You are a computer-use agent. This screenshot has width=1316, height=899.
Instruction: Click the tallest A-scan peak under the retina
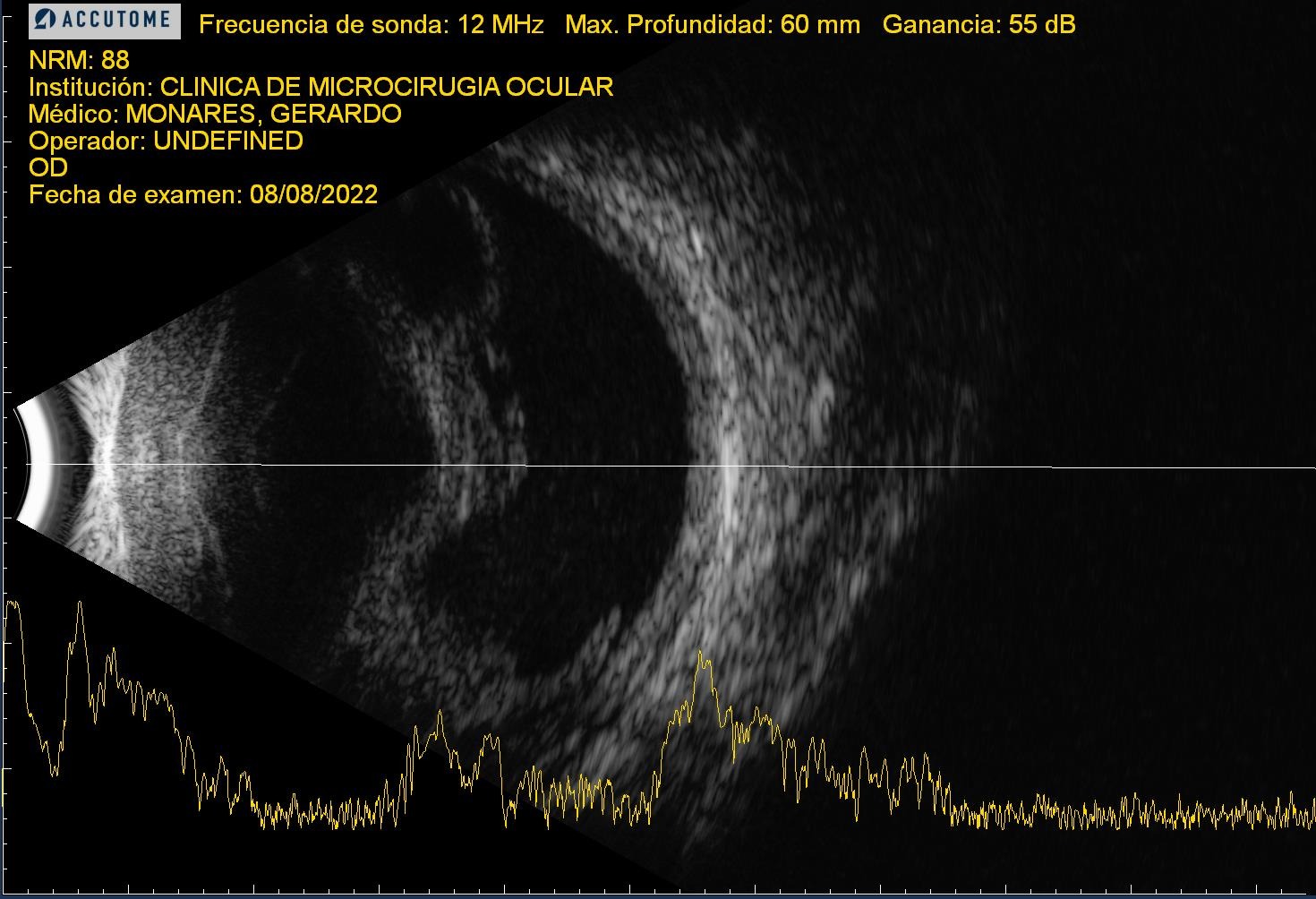[x=701, y=658]
